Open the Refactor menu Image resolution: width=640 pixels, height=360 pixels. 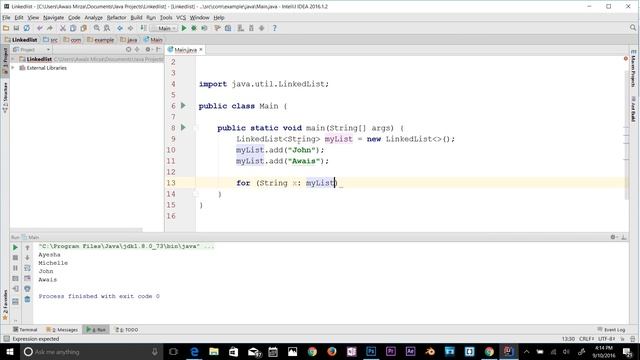click(116, 18)
